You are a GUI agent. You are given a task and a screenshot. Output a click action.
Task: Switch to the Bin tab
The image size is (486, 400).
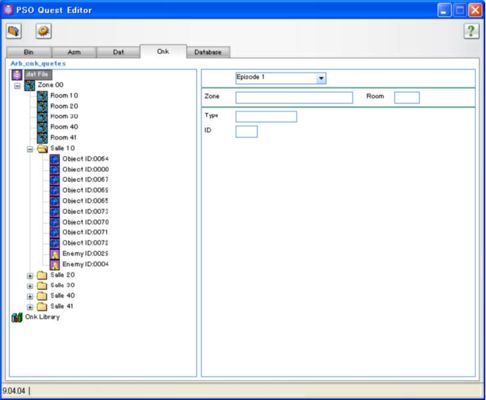(29, 52)
